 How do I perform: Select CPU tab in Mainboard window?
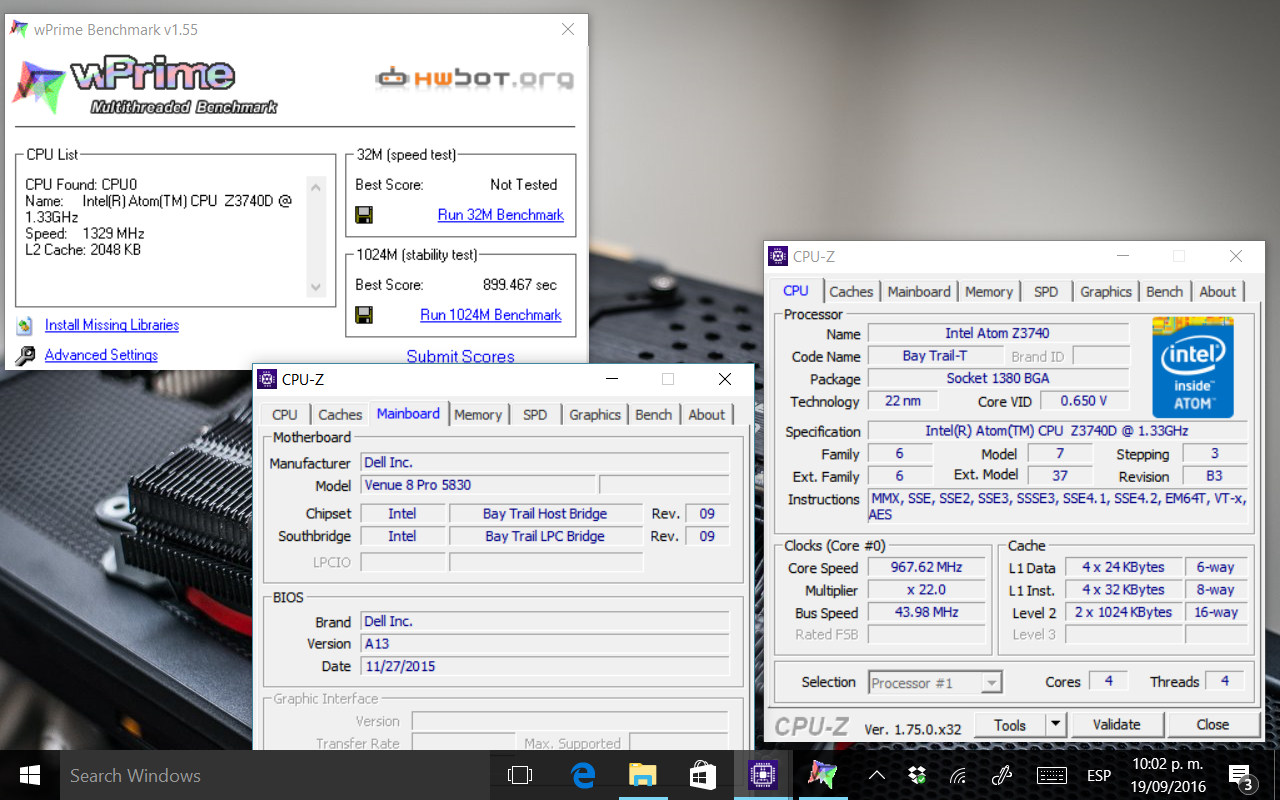[285, 414]
